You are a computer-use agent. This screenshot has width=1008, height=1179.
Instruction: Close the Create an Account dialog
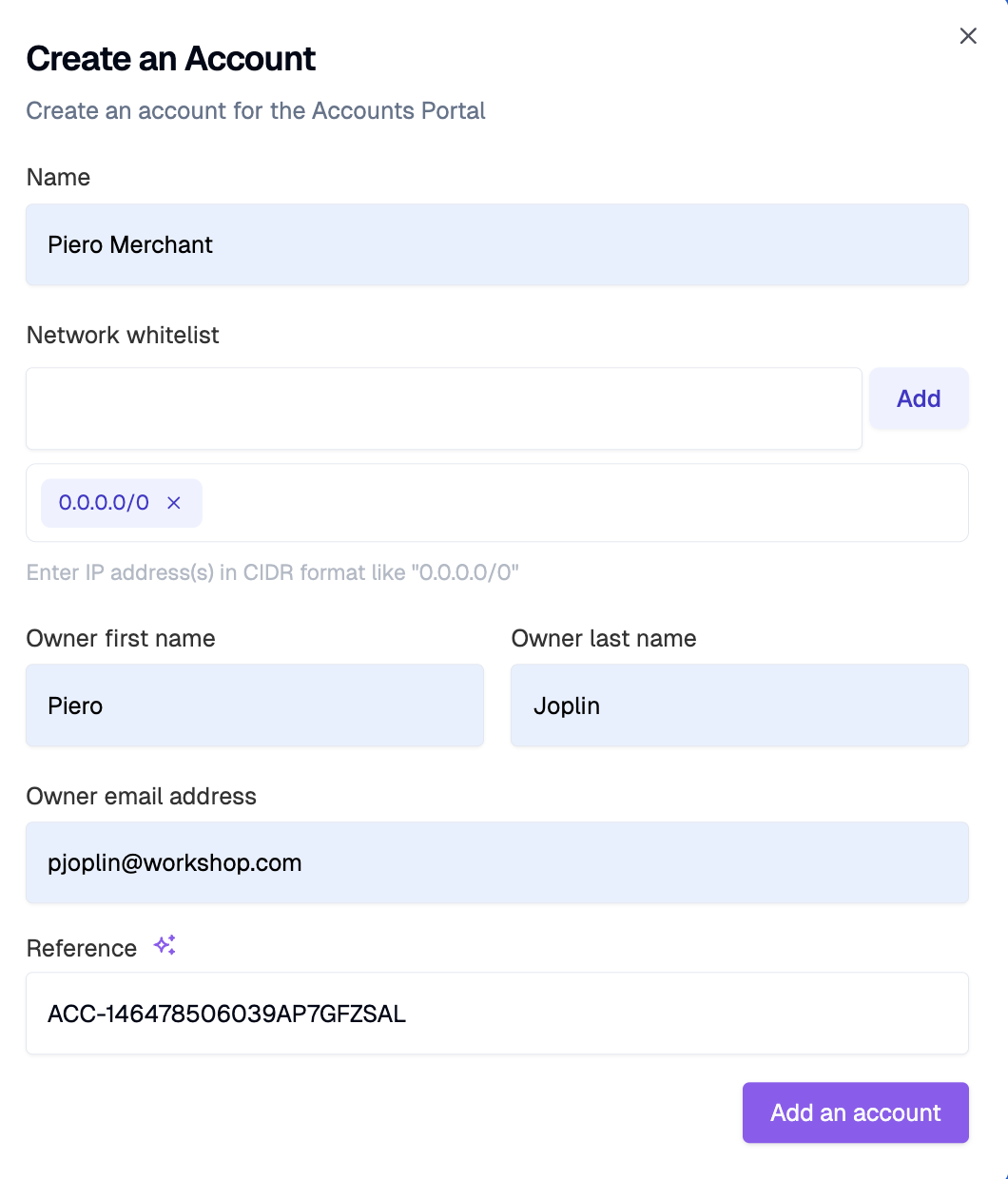968,36
